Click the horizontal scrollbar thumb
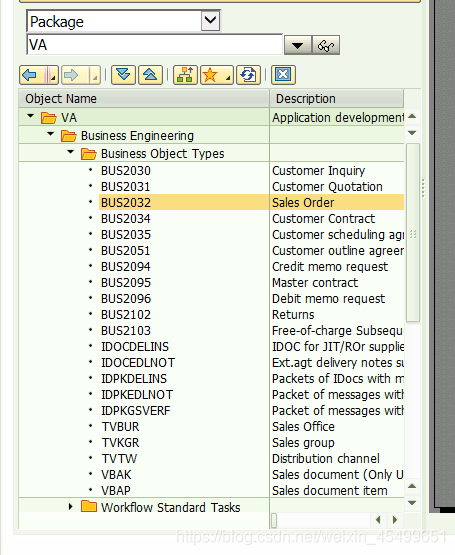Screen dimensions: 455x555 tap(274, 520)
